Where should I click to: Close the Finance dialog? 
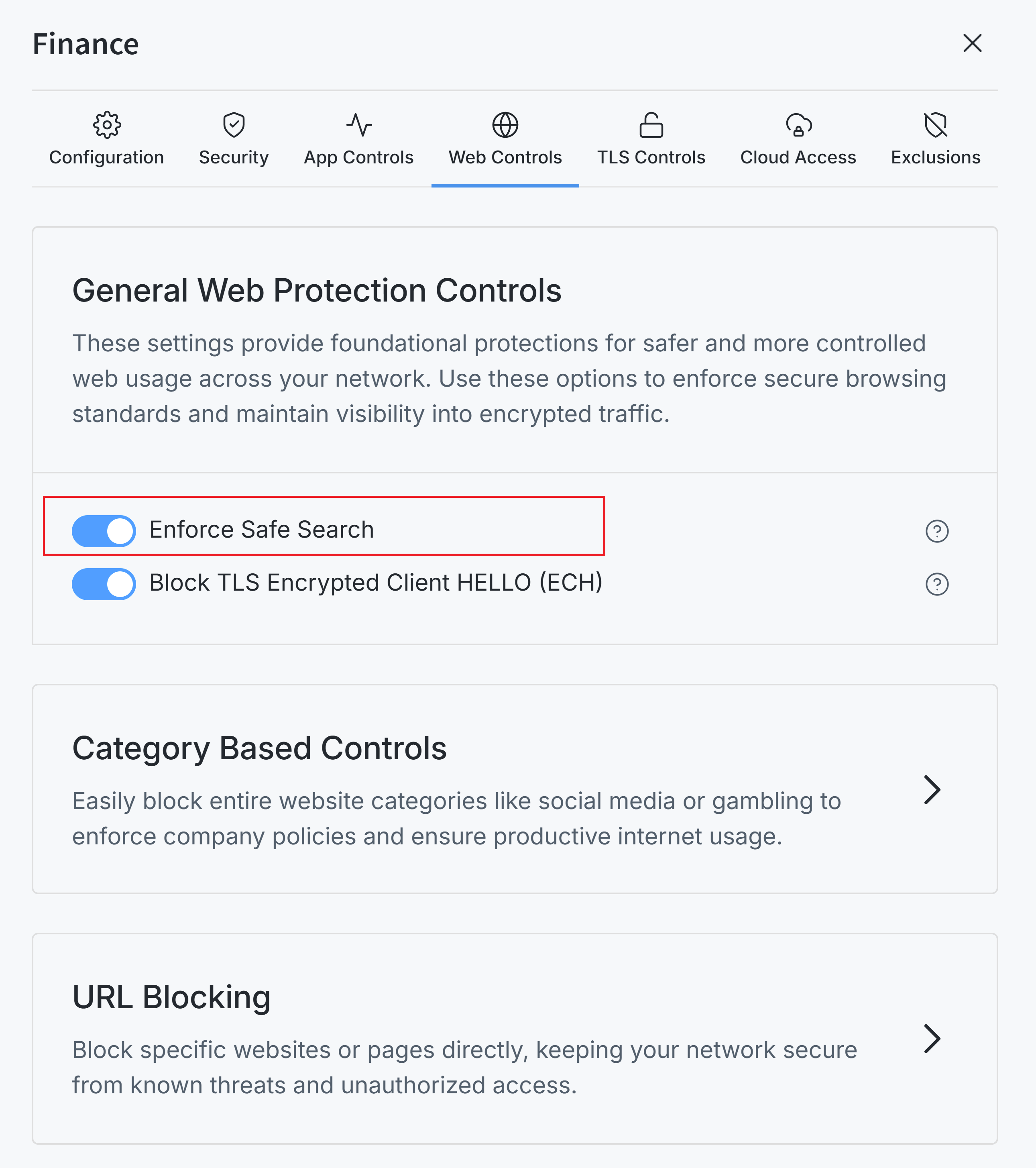[973, 43]
